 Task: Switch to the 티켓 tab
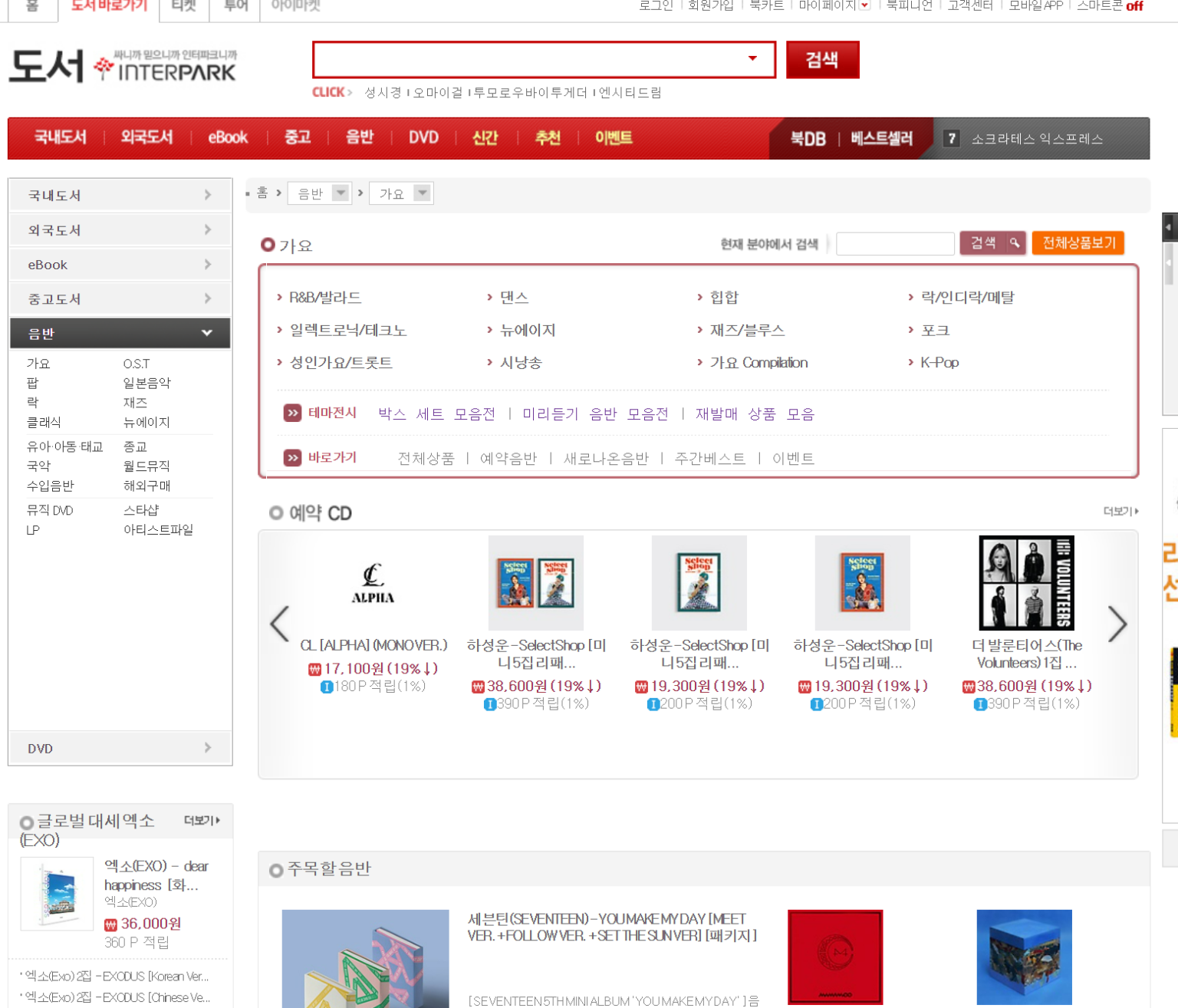[183, 5]
